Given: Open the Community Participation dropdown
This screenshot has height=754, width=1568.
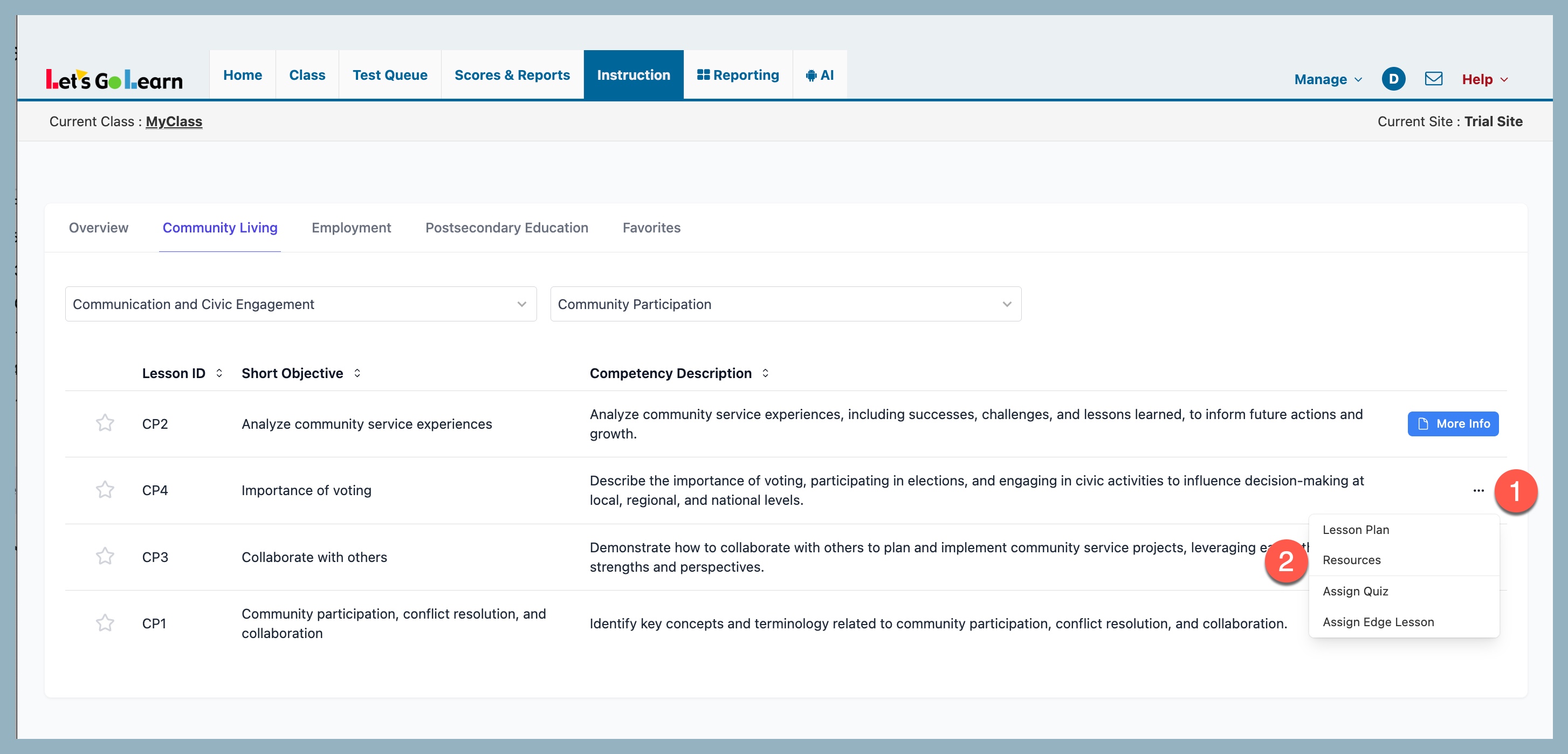Looking at the screenshot, I should point(785,304).
